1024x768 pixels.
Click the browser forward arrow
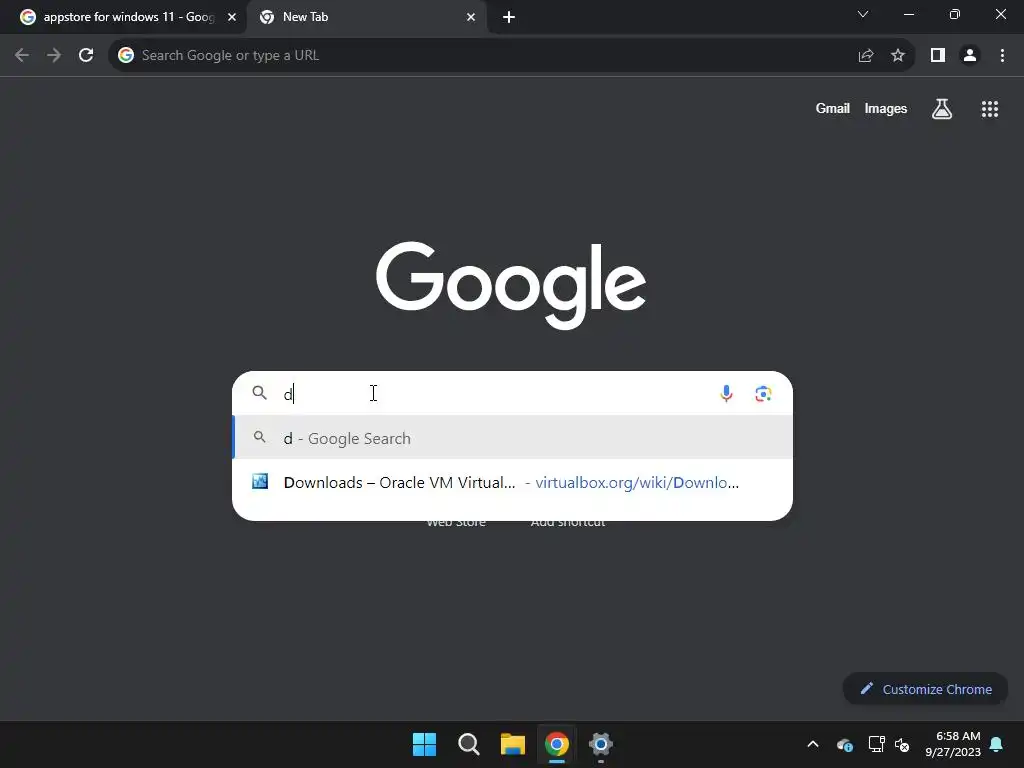coord(54,56)
